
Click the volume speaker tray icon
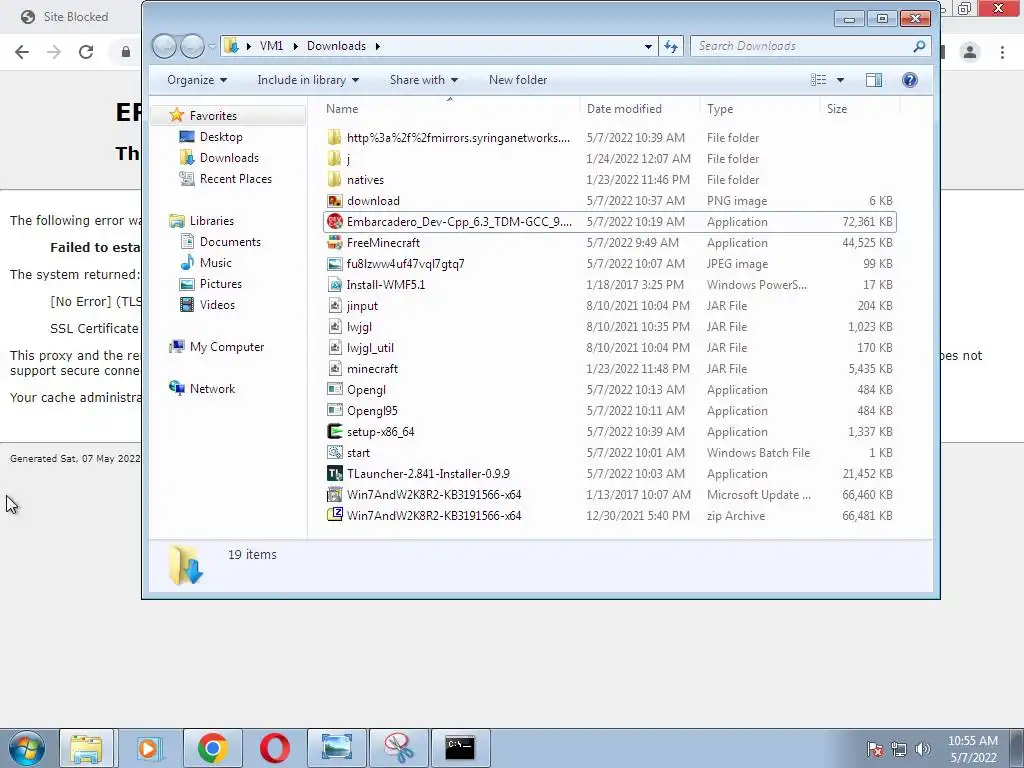[x=923, y=749]
